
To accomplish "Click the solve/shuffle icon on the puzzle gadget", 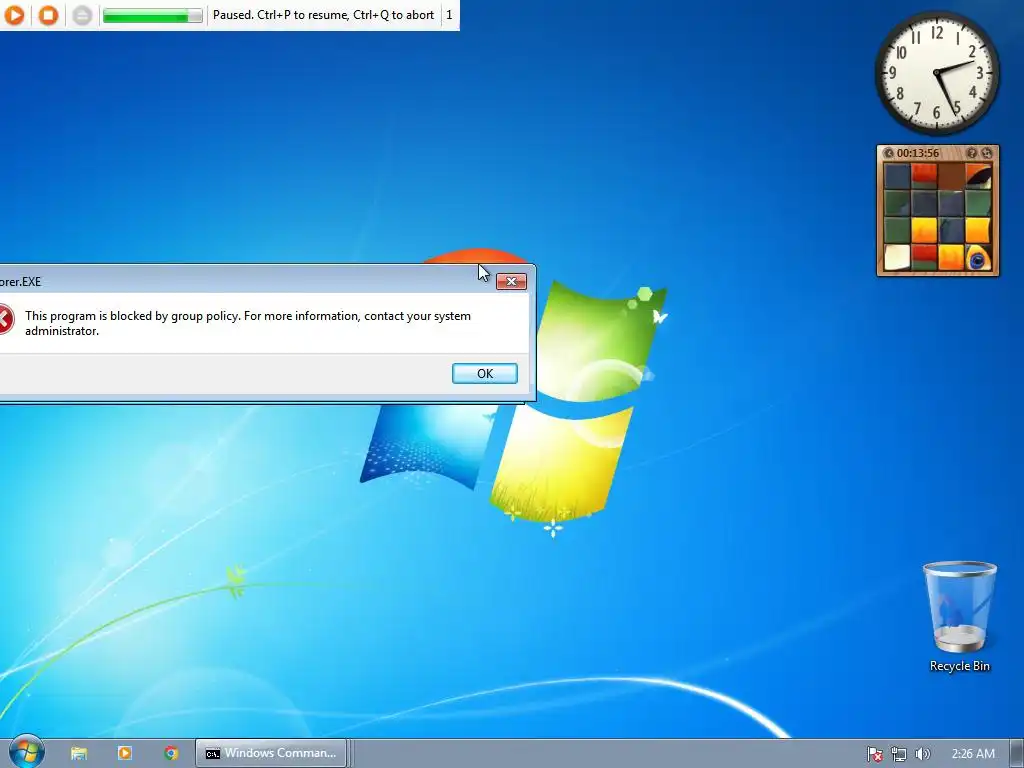I will tap(987, 153).
